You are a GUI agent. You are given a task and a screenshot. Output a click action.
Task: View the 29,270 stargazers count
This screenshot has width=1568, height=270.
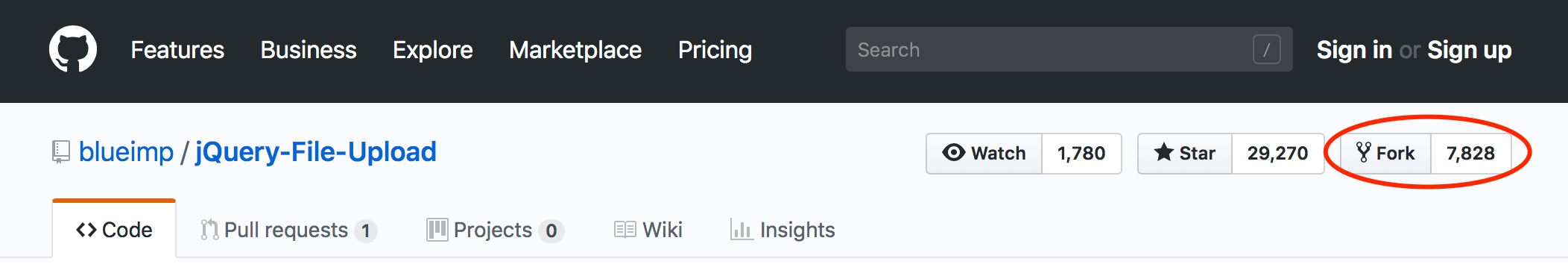point(1277,153)
